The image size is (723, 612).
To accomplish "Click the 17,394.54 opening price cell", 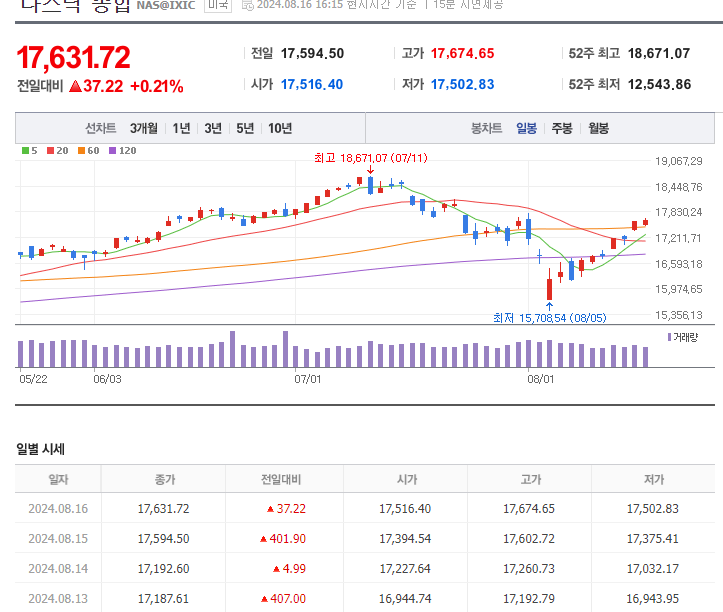I will click(x=405, y=539).
